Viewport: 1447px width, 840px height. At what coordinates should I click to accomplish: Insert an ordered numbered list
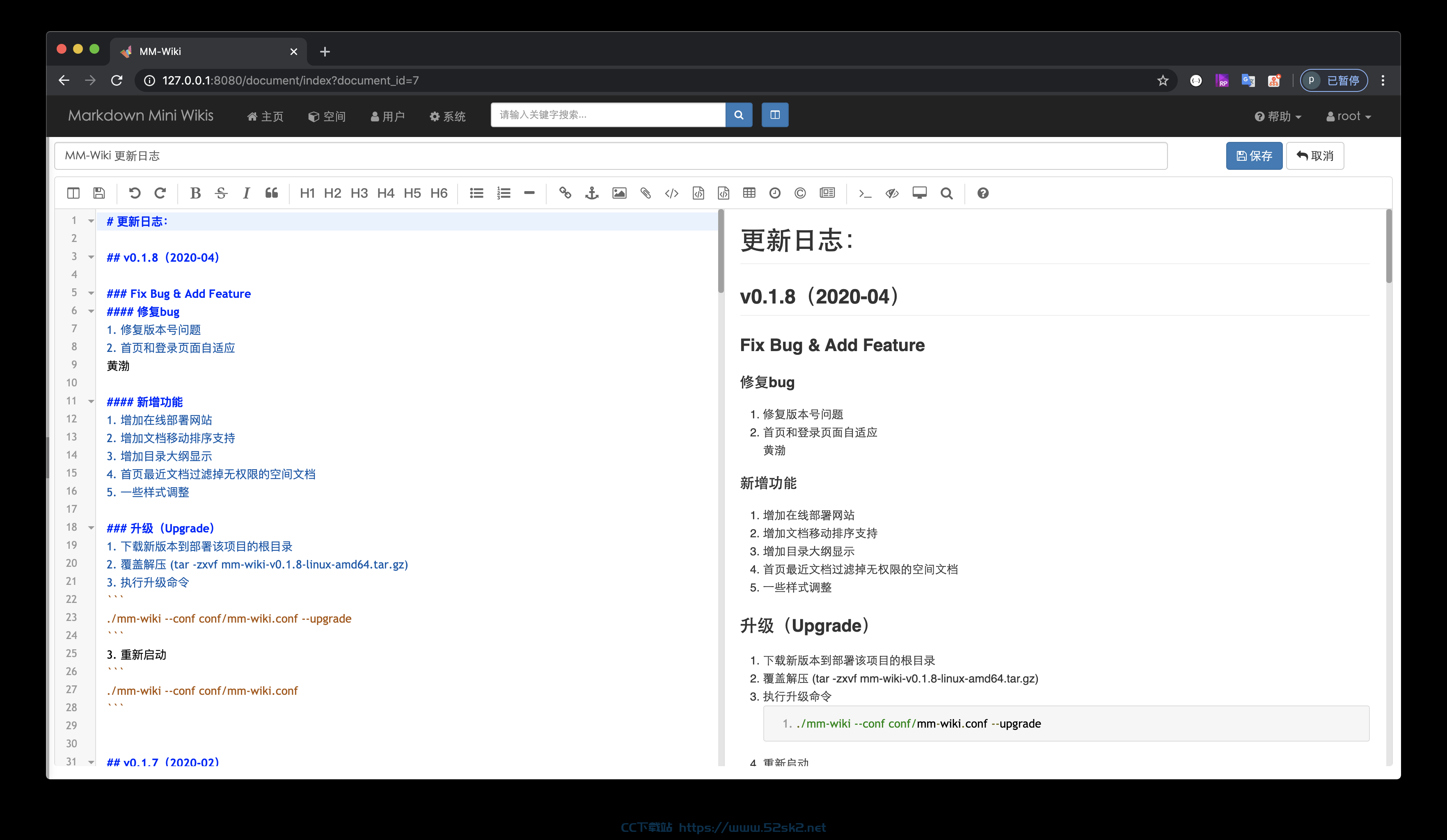click(504, 193)
